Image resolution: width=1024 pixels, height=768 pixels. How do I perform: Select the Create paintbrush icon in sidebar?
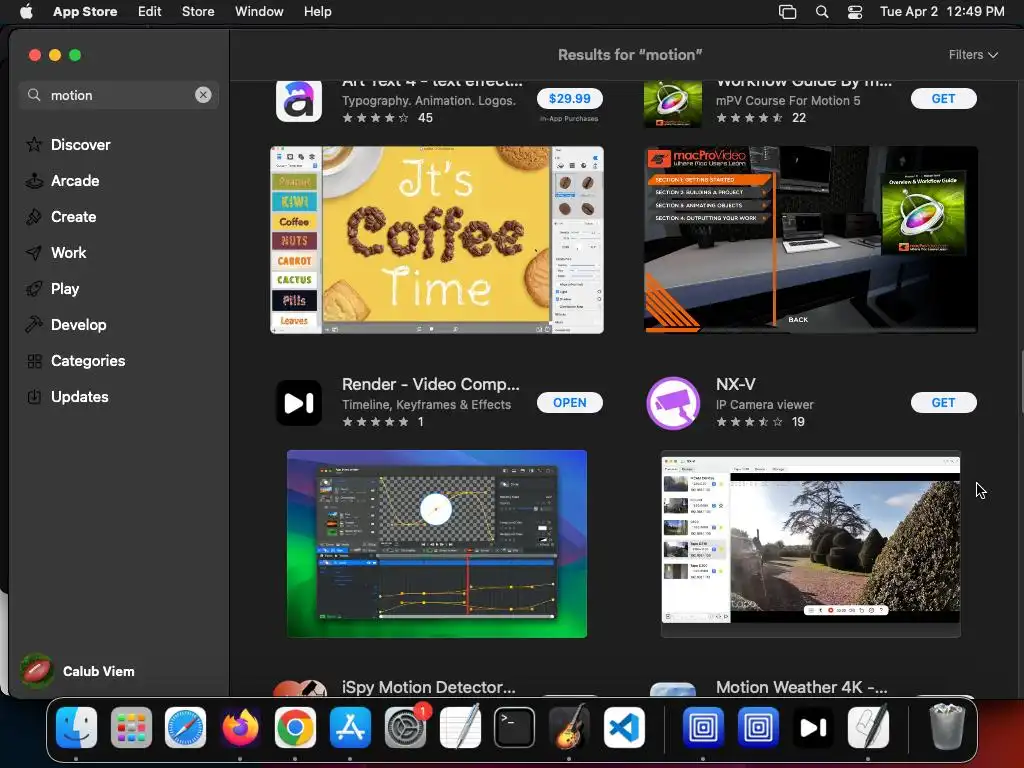coord(34,217)
